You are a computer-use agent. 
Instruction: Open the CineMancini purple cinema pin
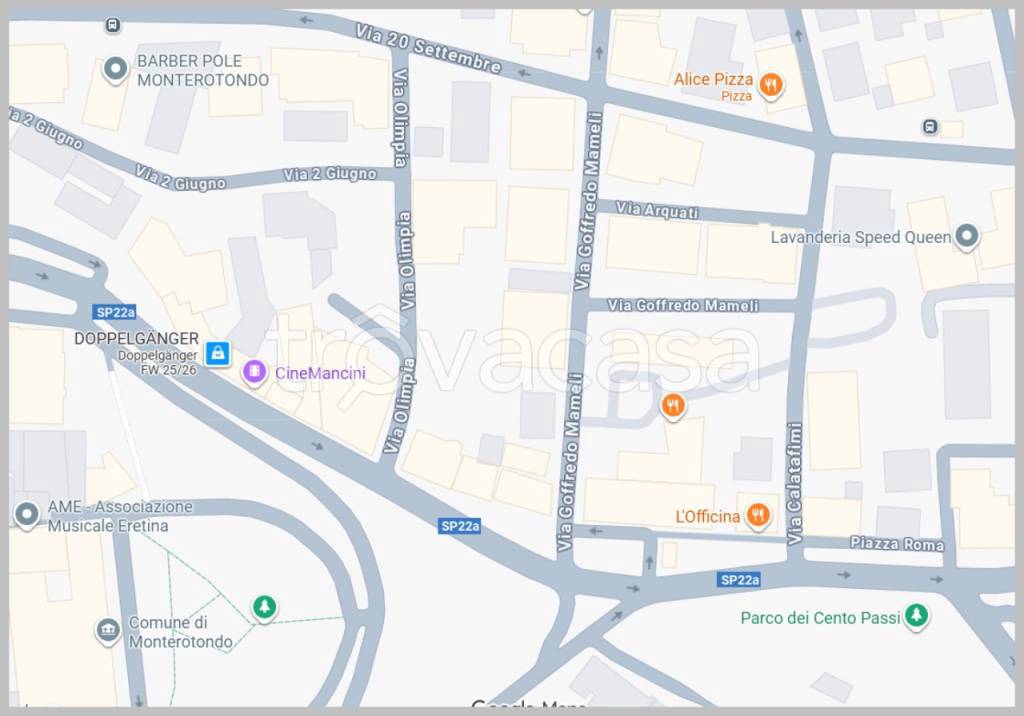(254, 372)
